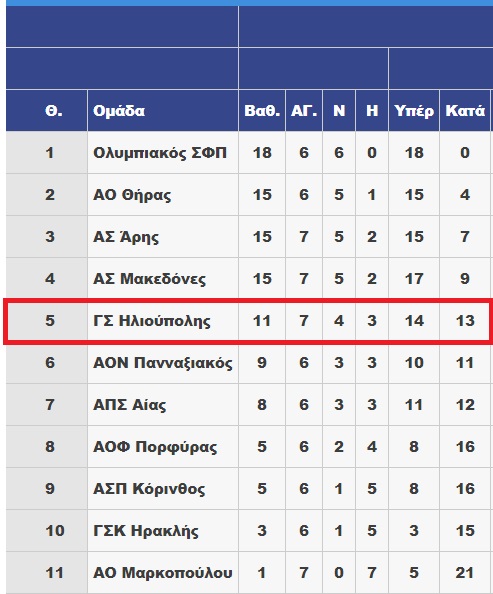Click the Ομάδα column header
Screen dimensions: 493x594
(x=119, y=111)
